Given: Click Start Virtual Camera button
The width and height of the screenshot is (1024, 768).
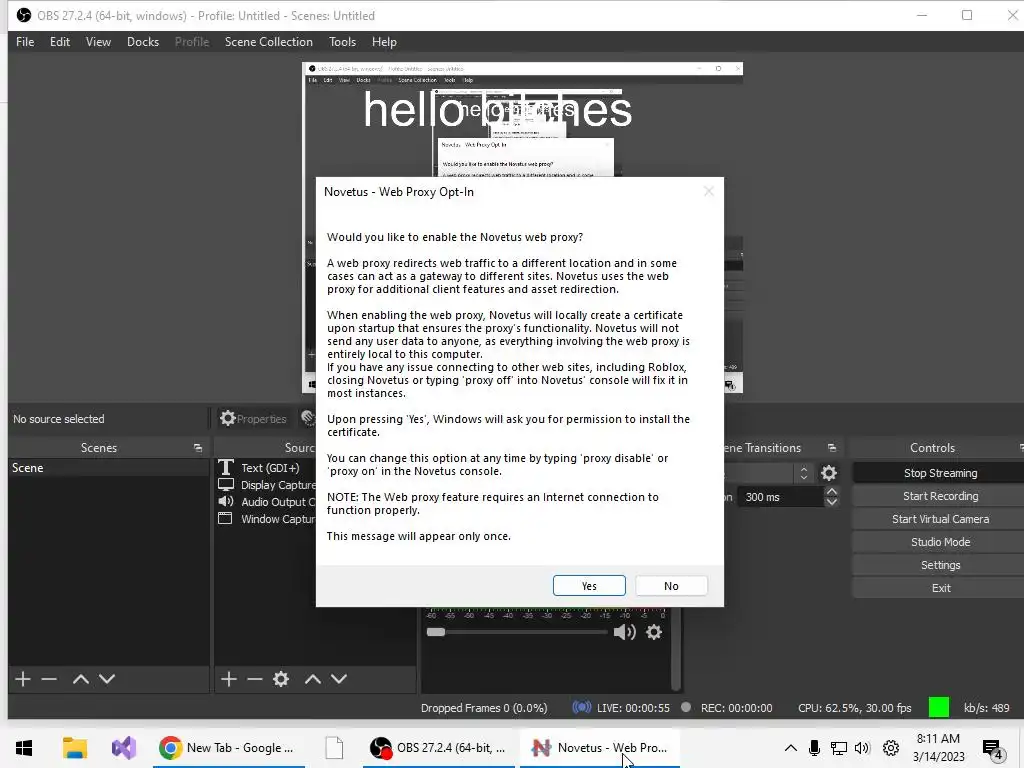Looking at the screenshot, I should pos(940,519).
